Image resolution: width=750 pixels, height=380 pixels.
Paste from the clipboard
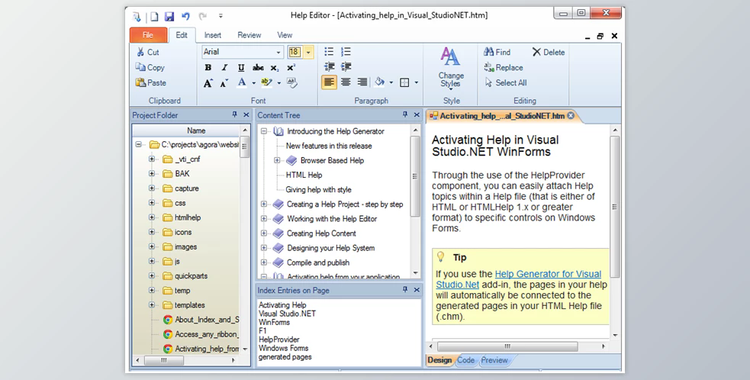click(151, 83)
